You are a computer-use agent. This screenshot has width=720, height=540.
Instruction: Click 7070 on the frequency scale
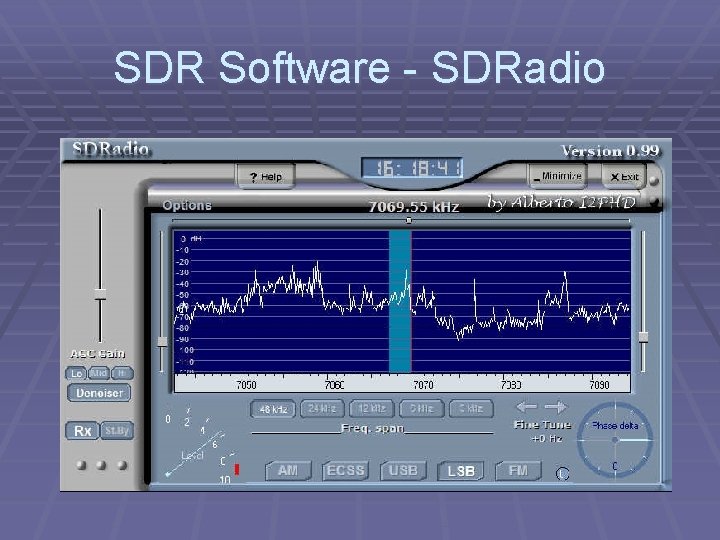click(x=423, y=385)
